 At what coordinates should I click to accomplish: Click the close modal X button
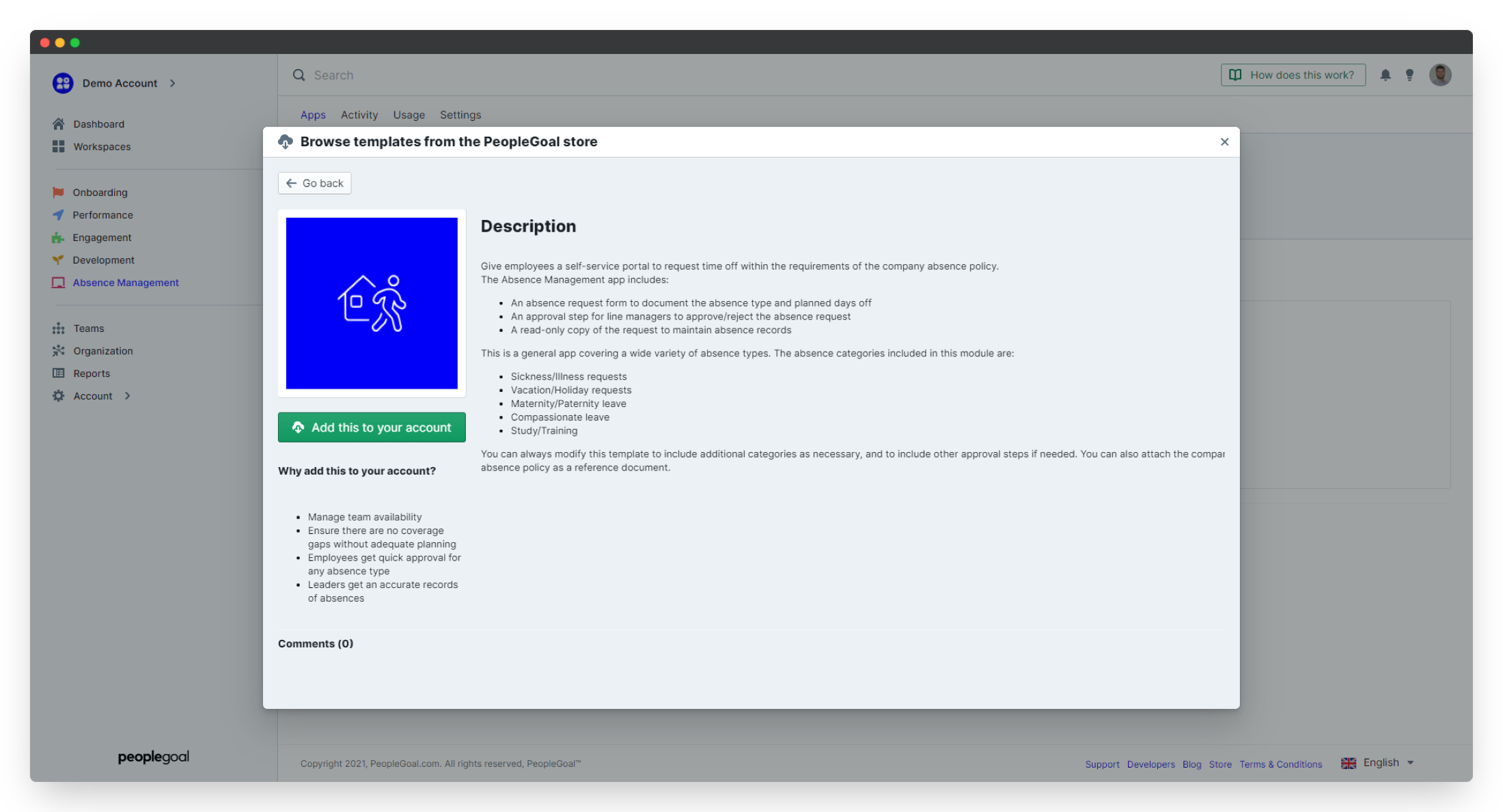(1224, 142)
